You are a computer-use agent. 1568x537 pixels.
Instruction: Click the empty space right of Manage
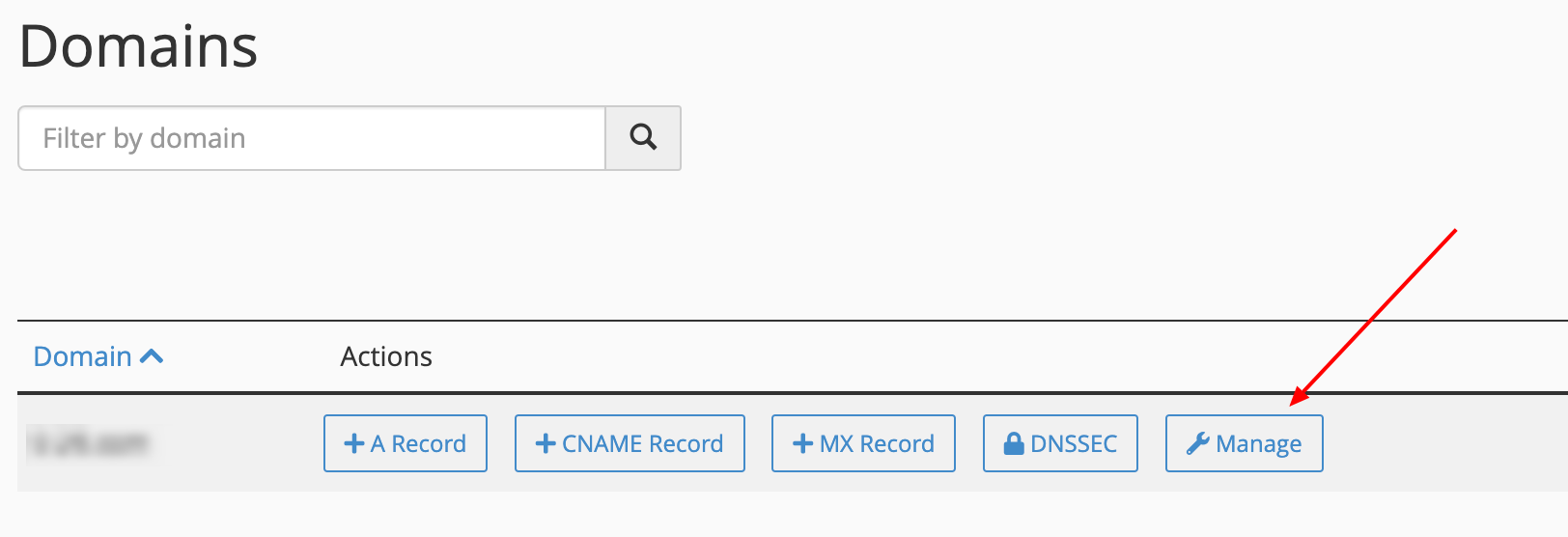1443,443
